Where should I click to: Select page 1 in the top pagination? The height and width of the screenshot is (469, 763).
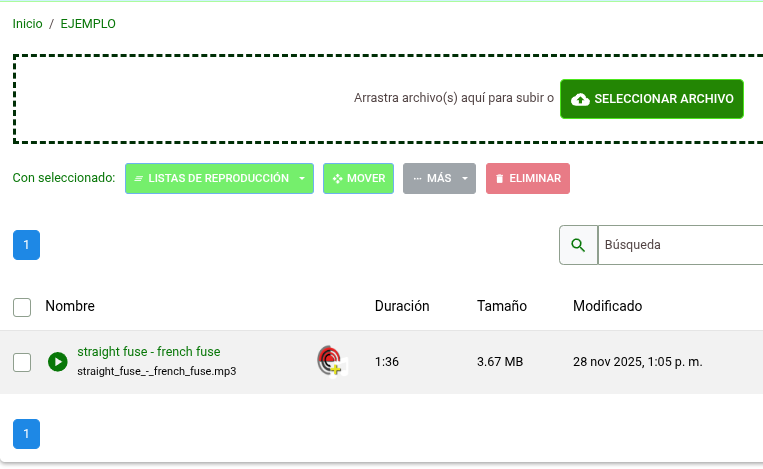26,245
